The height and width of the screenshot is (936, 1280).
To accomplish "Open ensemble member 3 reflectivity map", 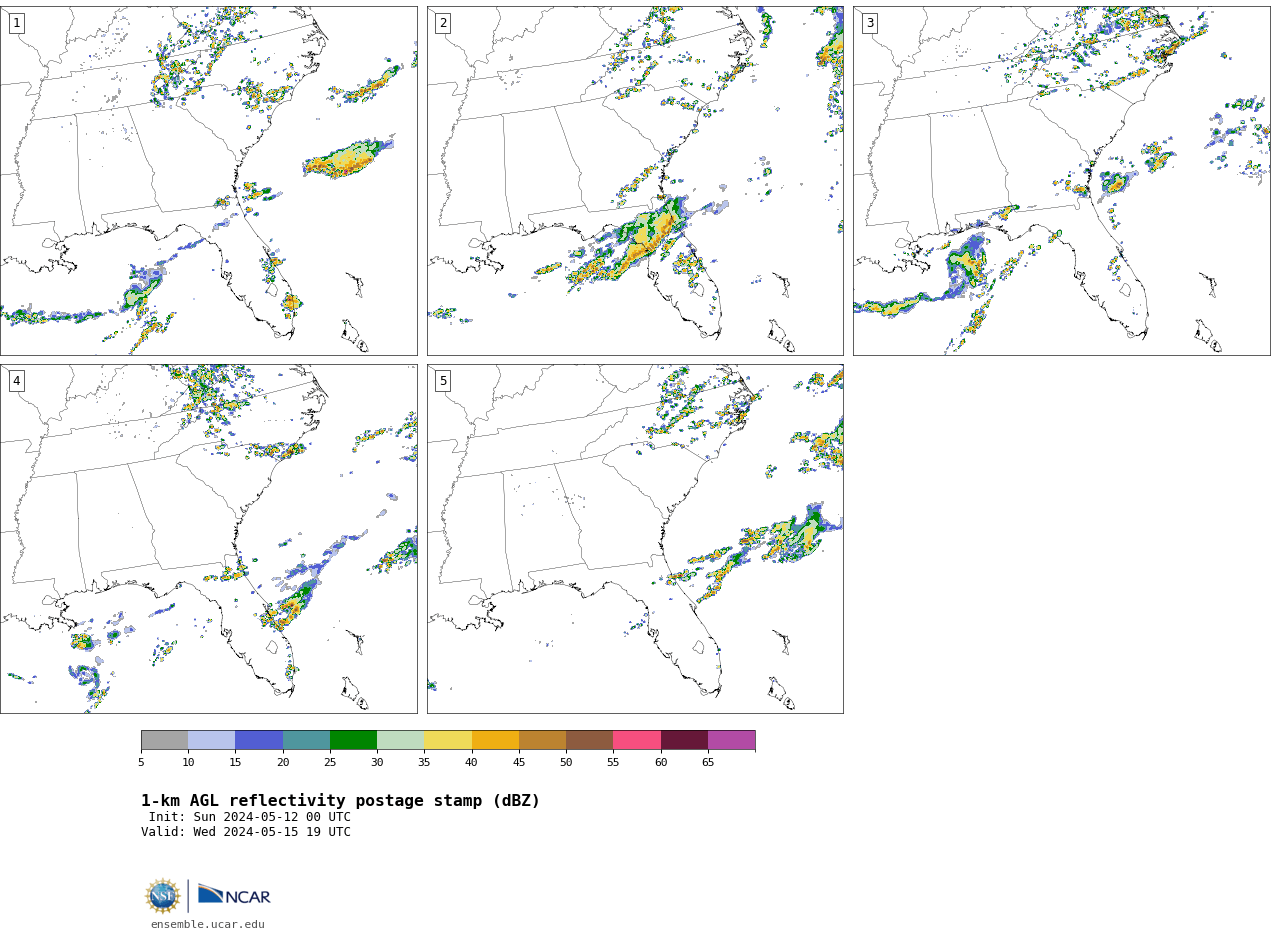I will click(1062, 181).
